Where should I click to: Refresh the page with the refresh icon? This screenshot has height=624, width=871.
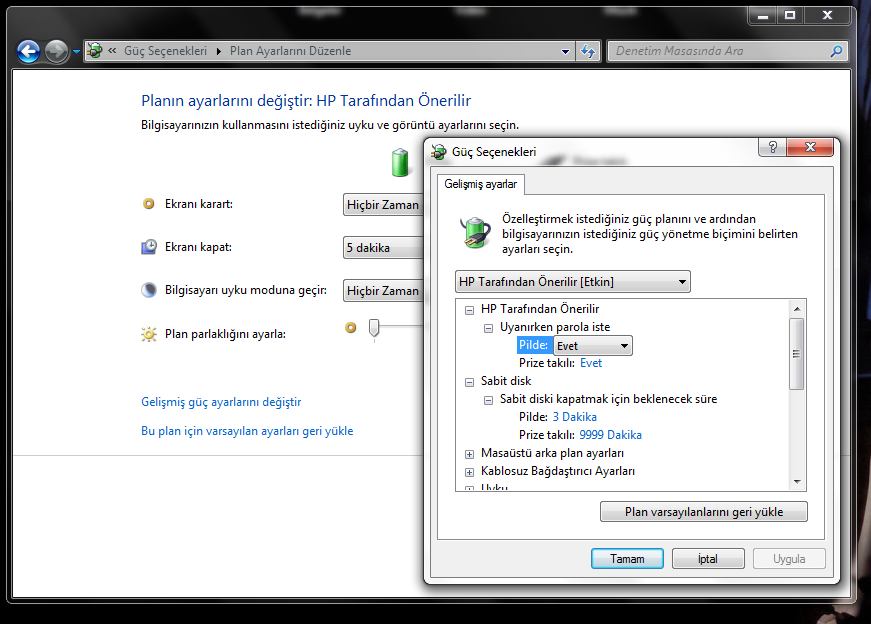588,51
